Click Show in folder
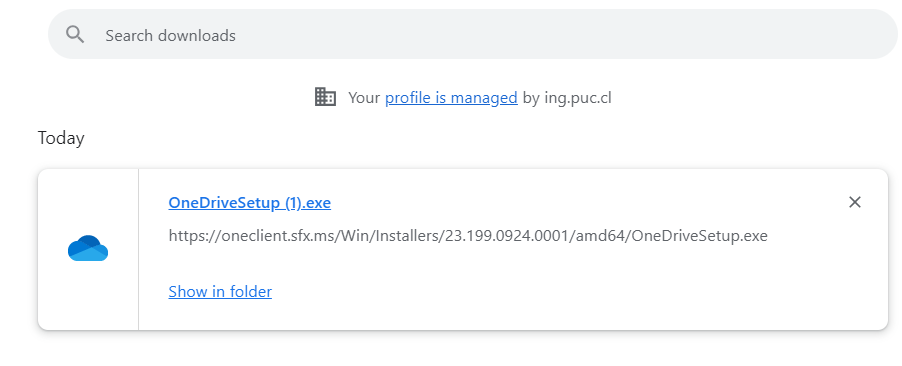Viewport: 902px width, 366px height. click(220, 291)
